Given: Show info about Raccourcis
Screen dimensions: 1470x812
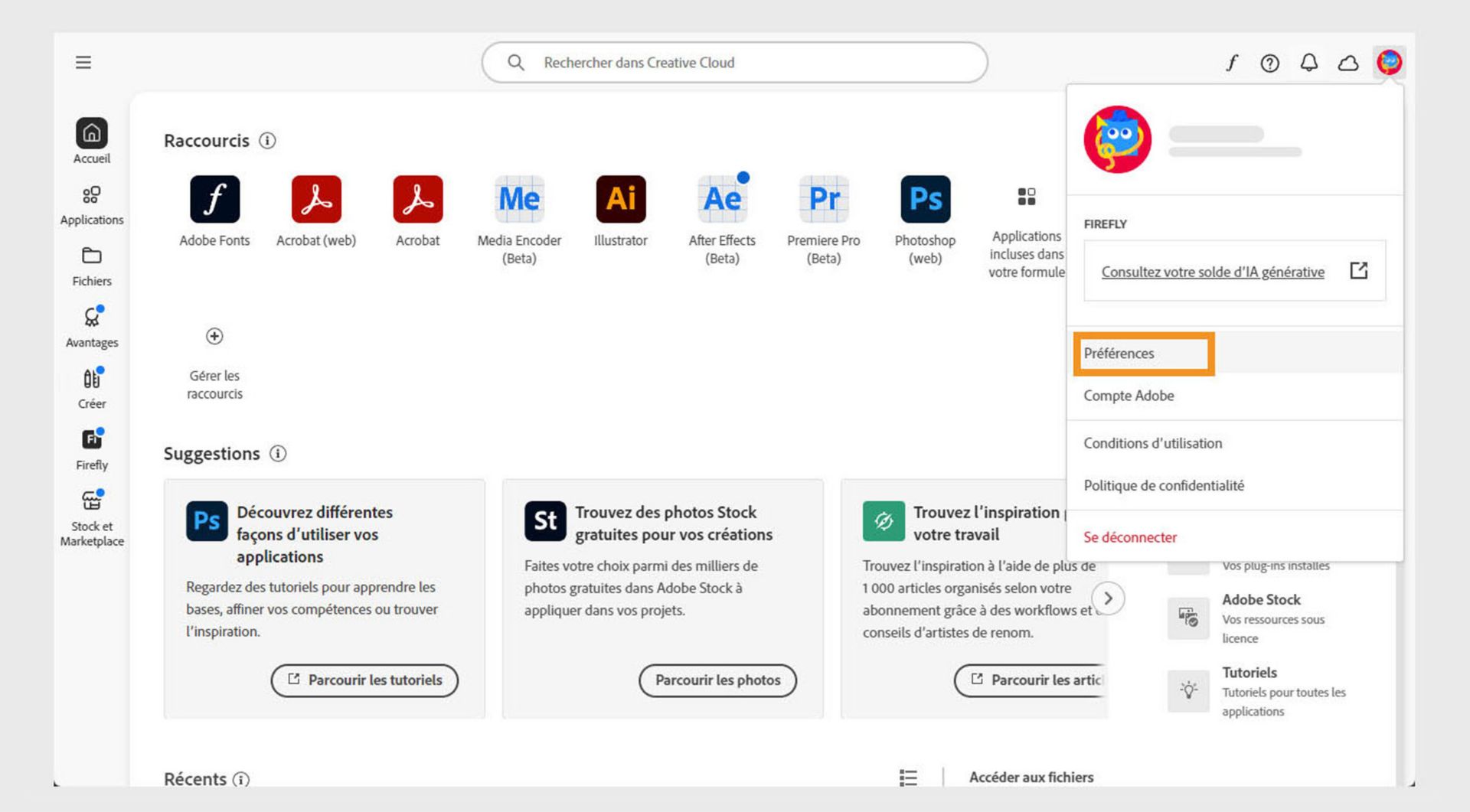Looking at the screenshot, I should coord(267,141).
